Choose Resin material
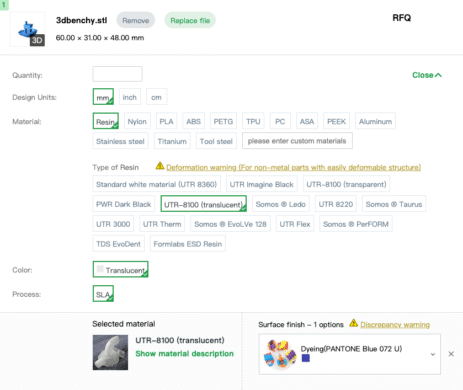Screen dimensions: 463x390 point(106,121)
